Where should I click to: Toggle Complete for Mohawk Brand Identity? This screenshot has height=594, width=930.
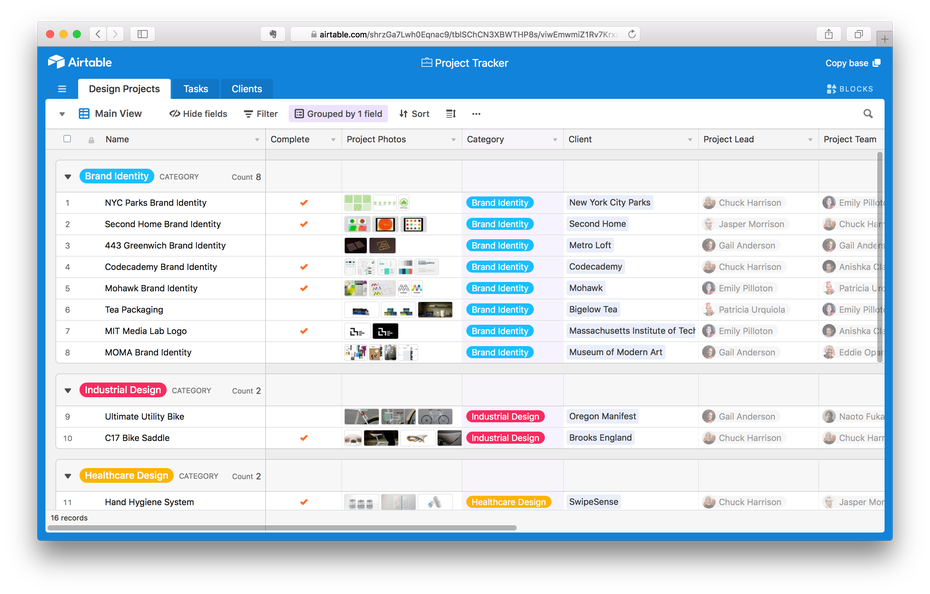[304, 288]
